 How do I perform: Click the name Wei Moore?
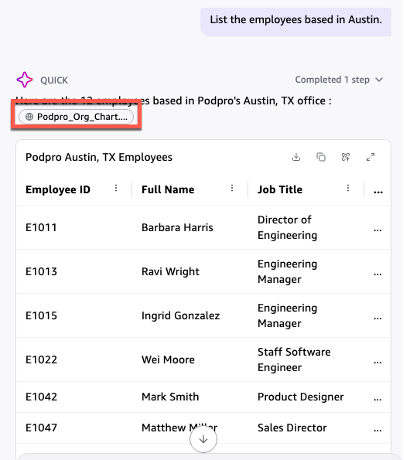168,360
